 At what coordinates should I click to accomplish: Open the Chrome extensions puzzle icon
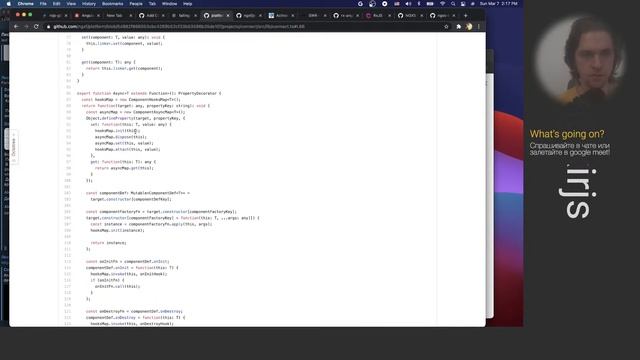click(x=458, y=27)
